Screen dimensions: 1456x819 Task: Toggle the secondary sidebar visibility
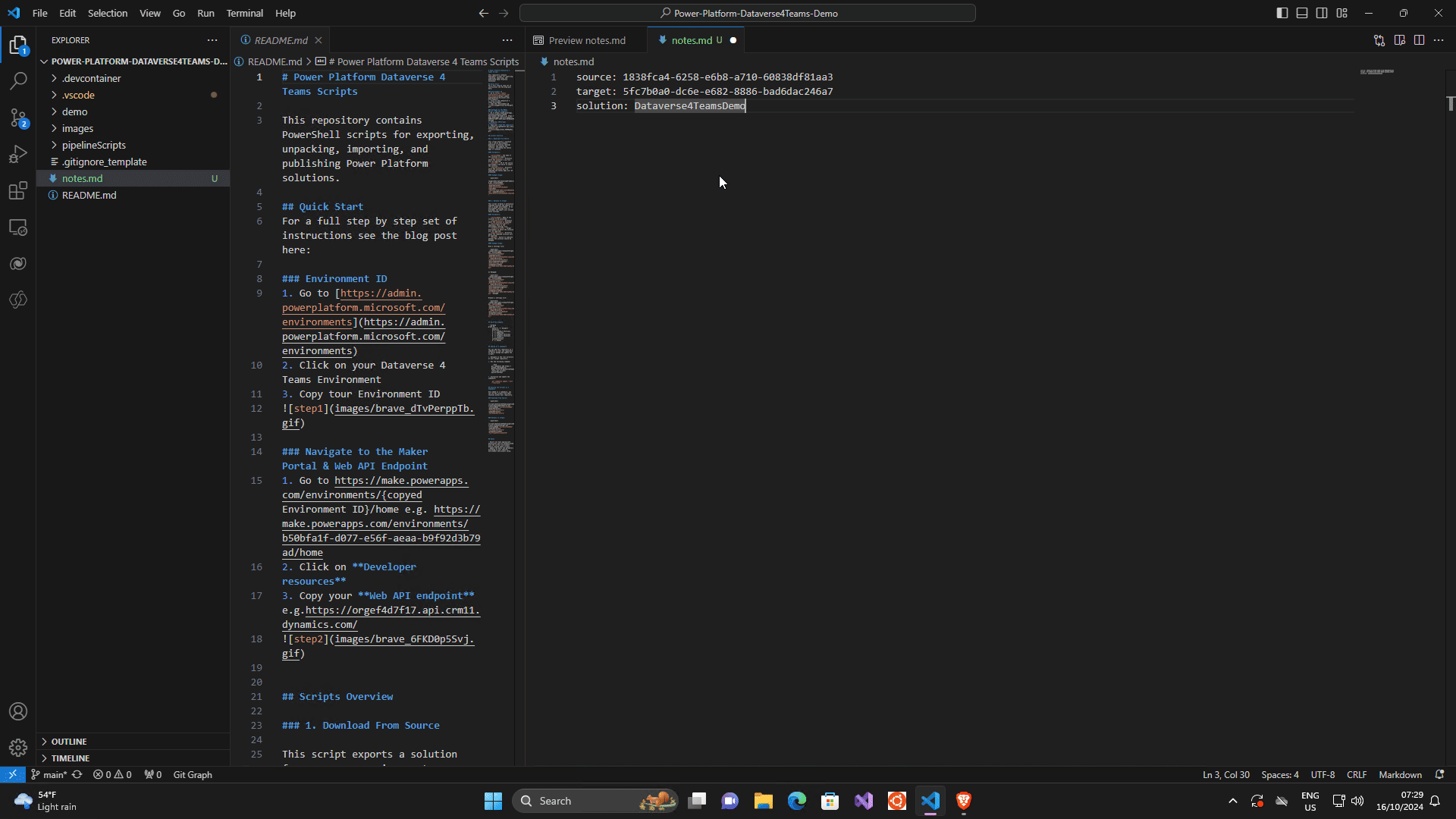[1321, 13]
